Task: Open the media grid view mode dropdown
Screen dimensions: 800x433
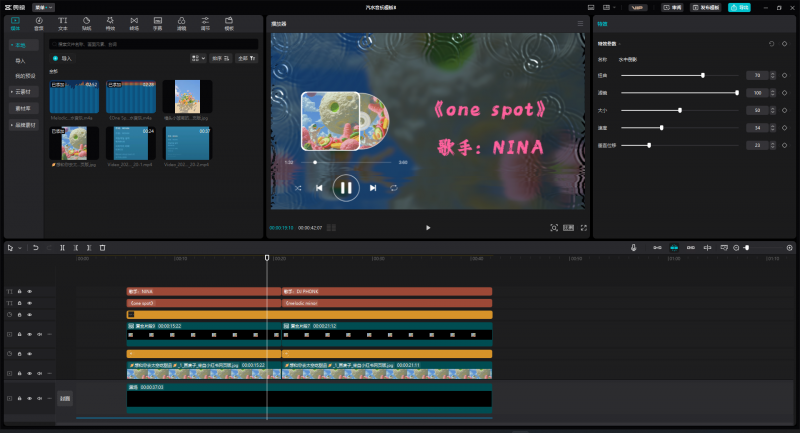Action: tap(198, 59)
